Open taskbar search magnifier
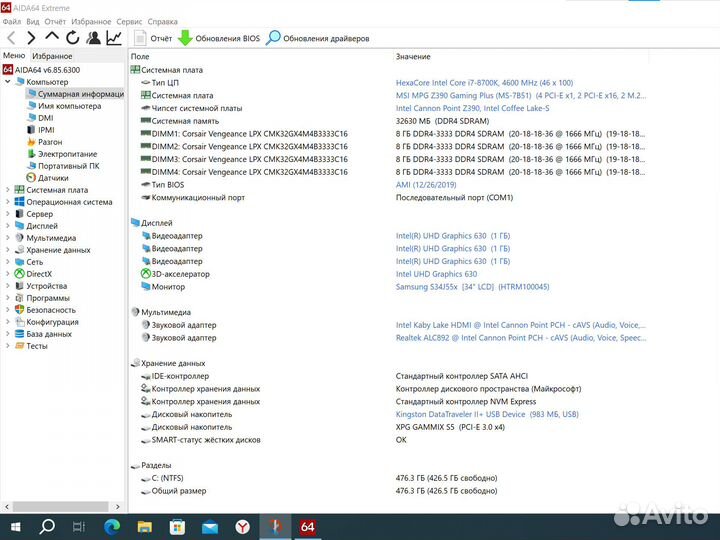Screen dimensions: 720x540 tap(47, 527)
